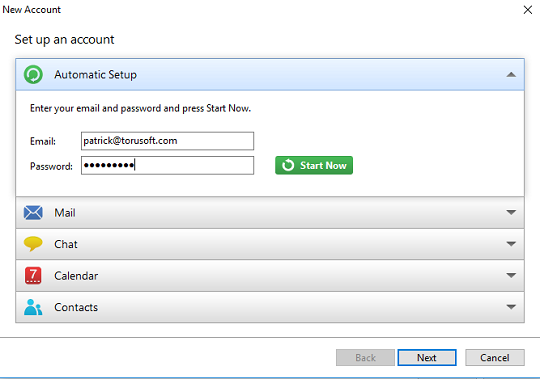Screen dimensions: 540x379
Task: Expand the Chat section arrow
Action: pos(511,244)
